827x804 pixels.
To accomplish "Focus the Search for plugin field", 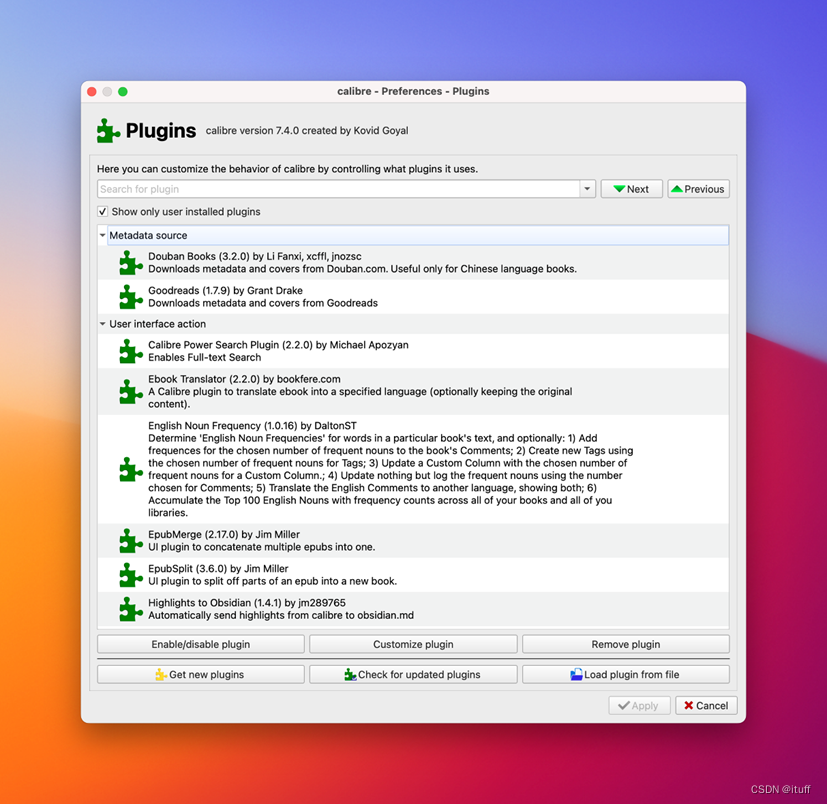I will click(339, 189).
